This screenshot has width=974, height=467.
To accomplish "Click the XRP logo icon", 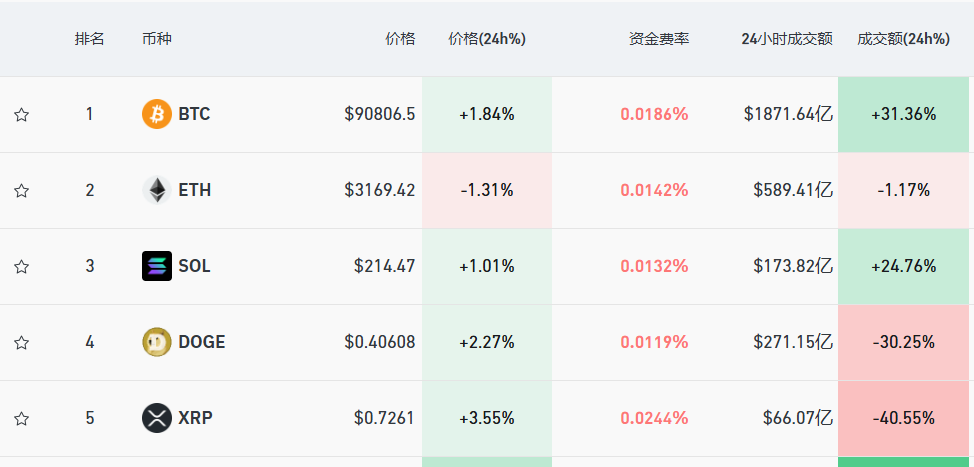I will [157, 418].
